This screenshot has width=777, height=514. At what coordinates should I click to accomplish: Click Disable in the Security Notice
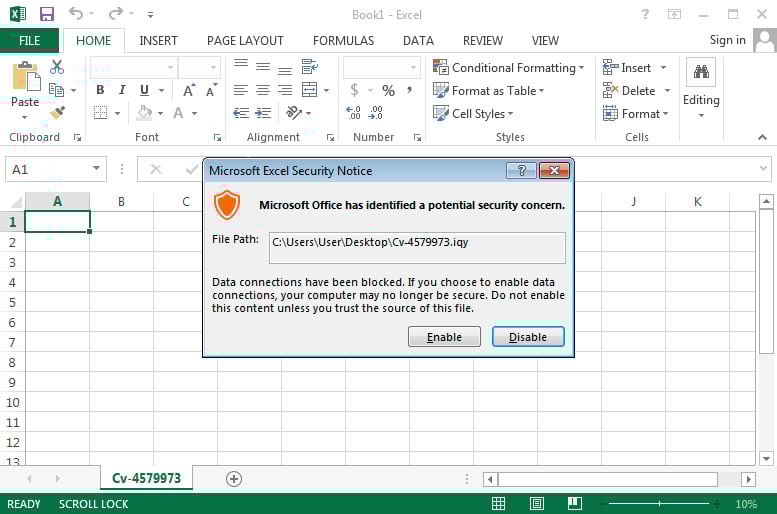click(528, 337)
